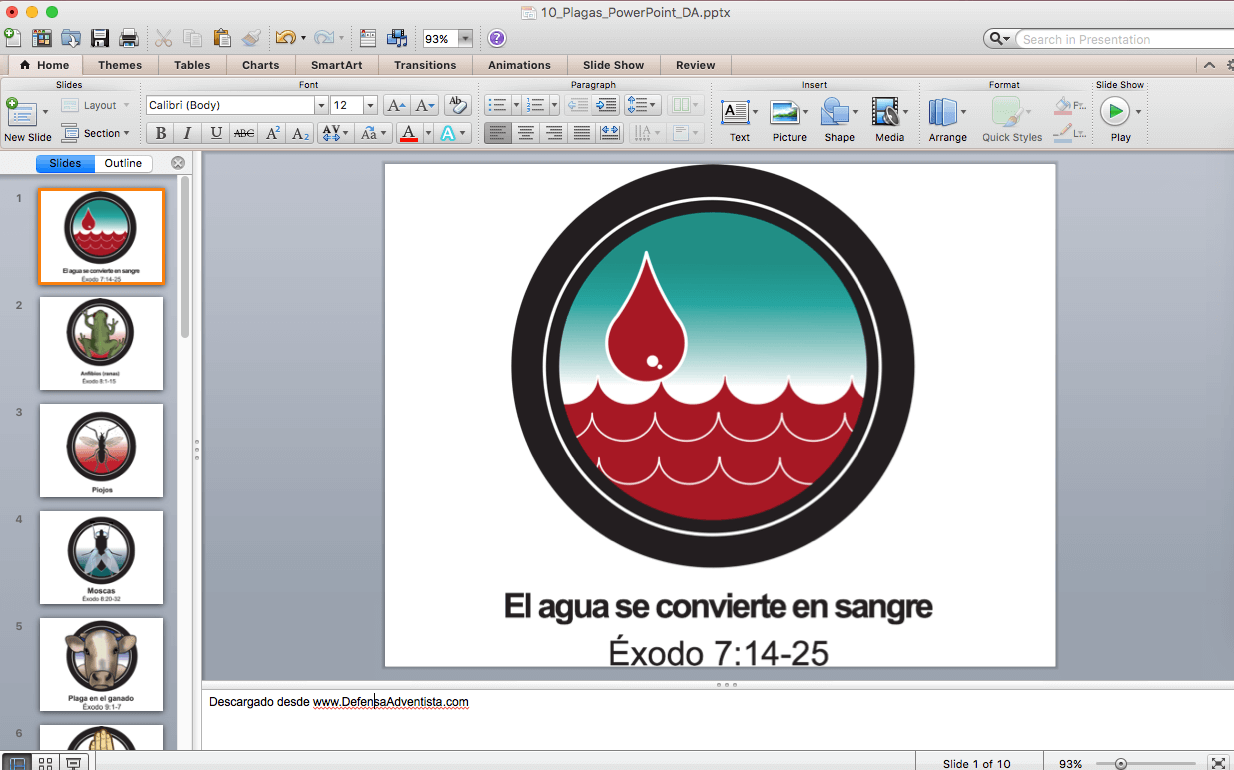Start presenter view from status bar
This screenshot has height=770, width=1234.
click(x=73, y=763)
